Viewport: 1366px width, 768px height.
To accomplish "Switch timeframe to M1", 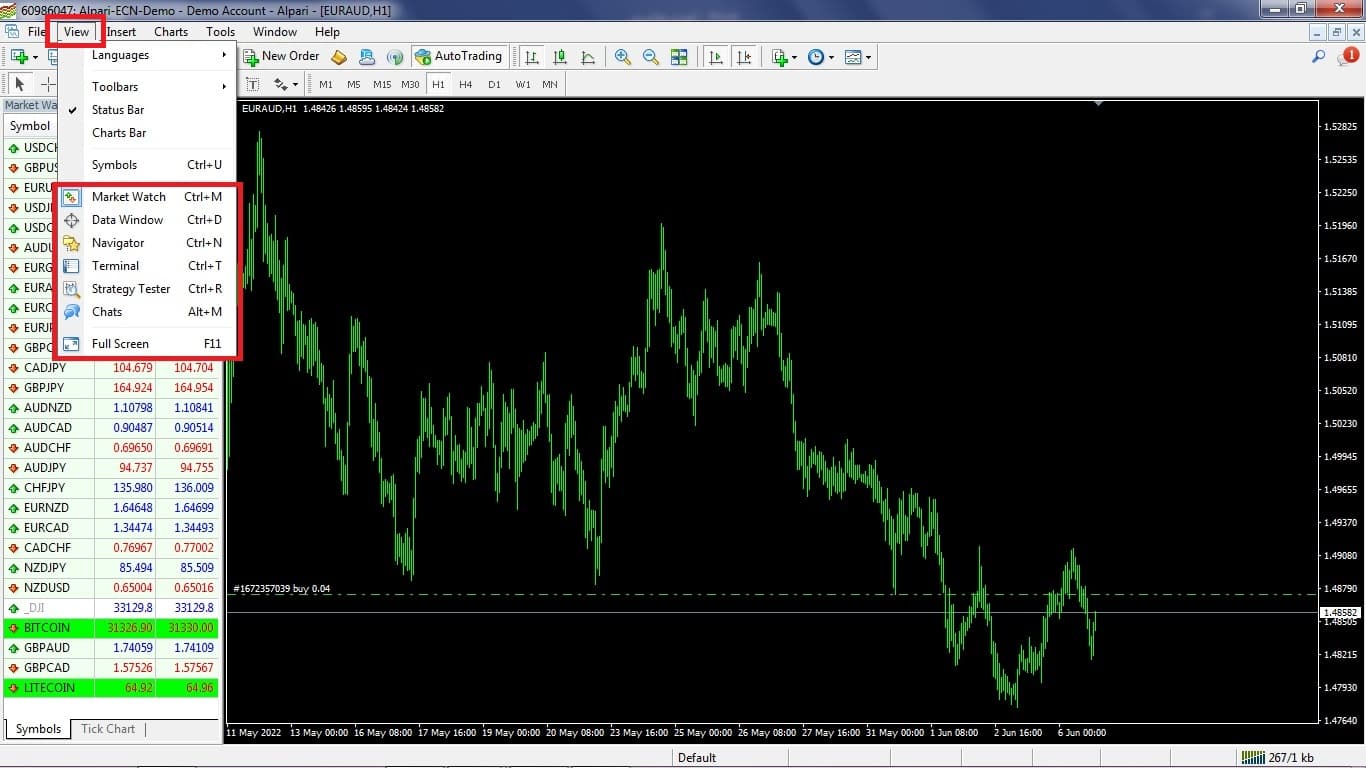I will point(326,85).
